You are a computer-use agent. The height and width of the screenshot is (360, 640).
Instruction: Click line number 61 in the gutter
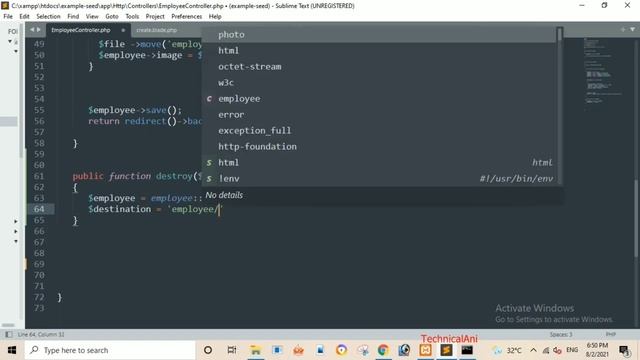[39, 176]
